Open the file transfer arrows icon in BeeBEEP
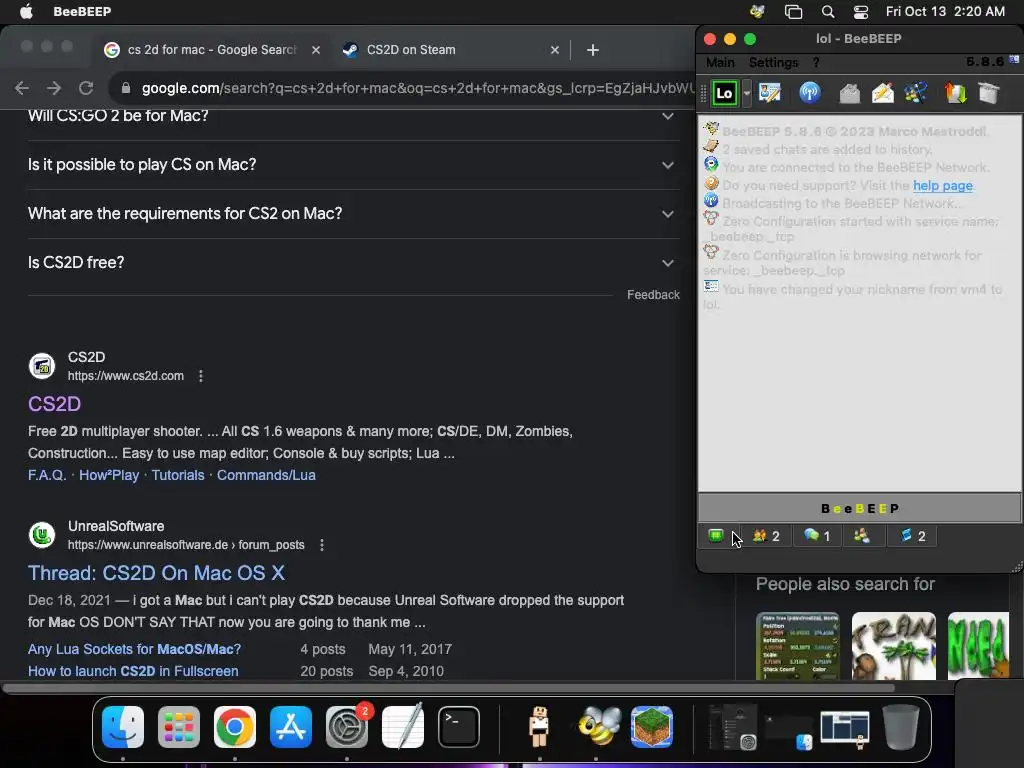 point(955,93)
